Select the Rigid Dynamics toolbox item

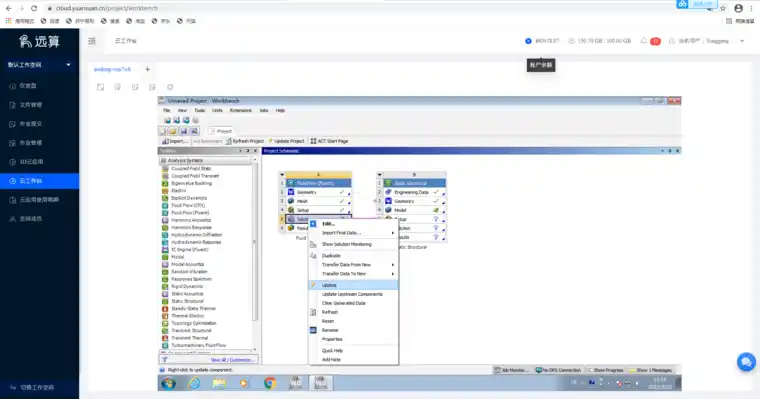pyautogui.click(x=187, y=287)
